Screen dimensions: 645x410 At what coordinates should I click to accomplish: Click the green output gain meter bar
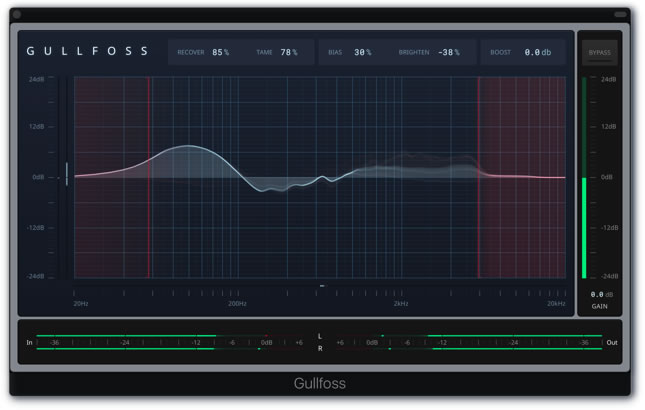584,228
